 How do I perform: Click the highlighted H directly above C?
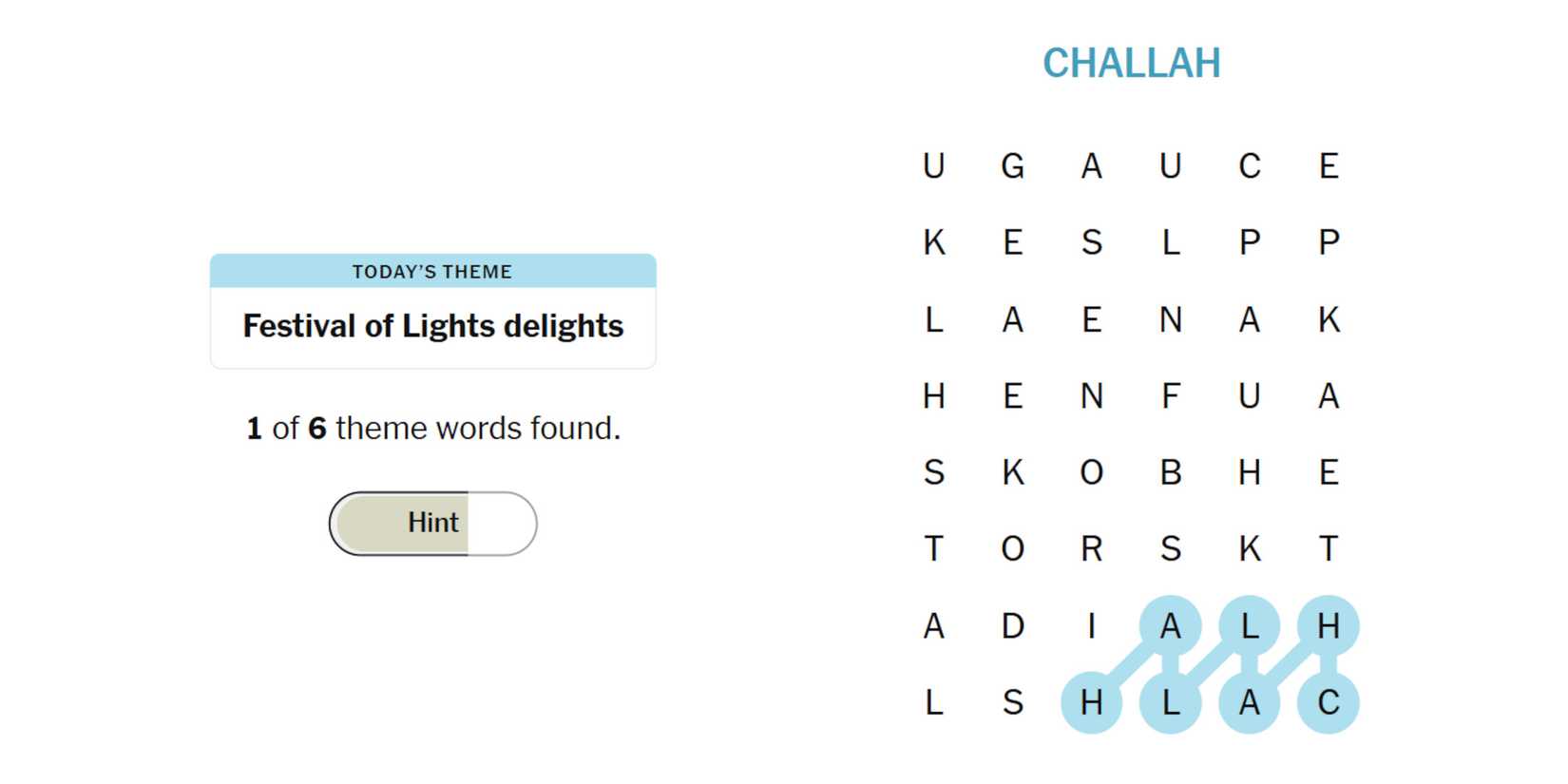pos(1329,626)
